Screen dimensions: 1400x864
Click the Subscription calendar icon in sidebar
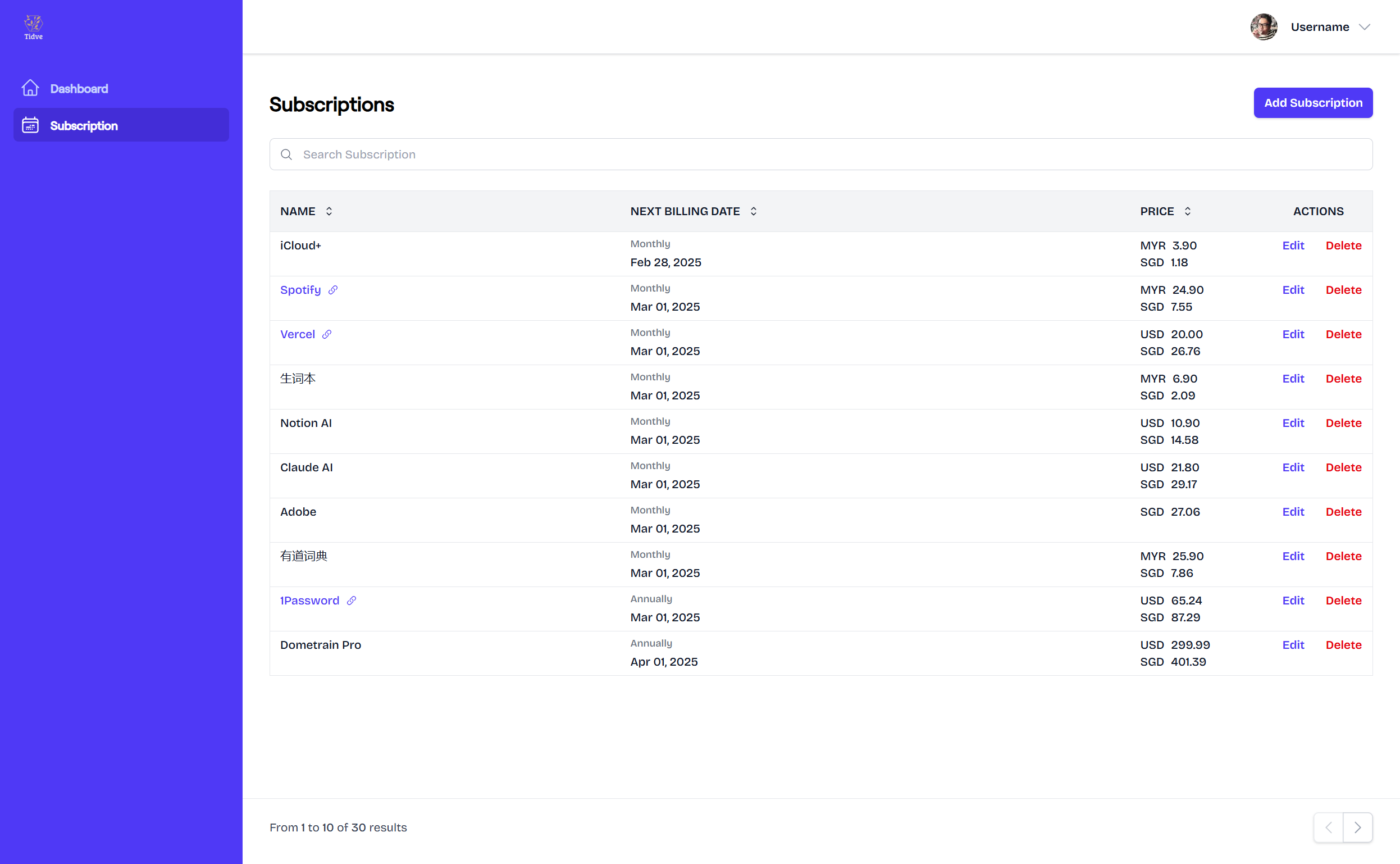[30, 125]
